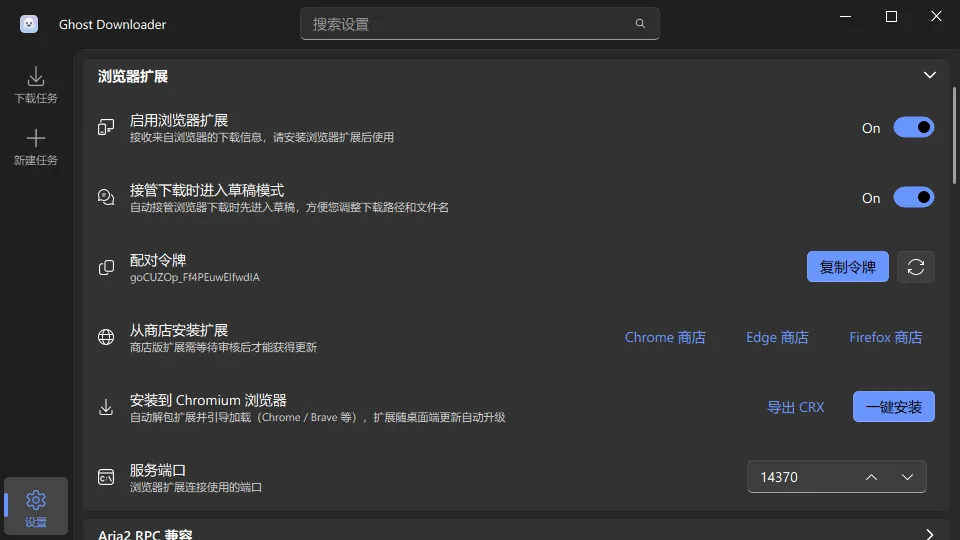Collapse the 浏览器扩展 section chevron
This screenshot has width=960, height=540.
click(x=929, y=75)
